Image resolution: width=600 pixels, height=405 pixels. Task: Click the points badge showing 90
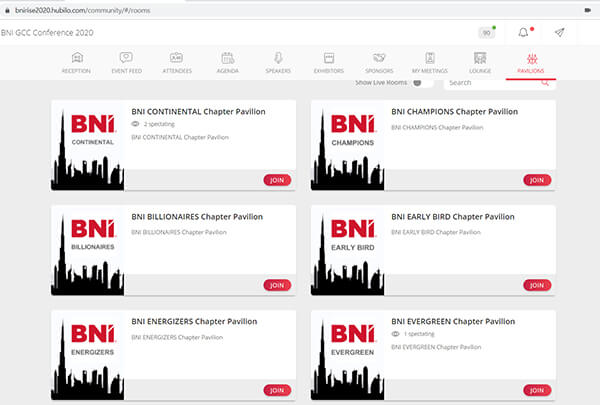coord(486,33)
